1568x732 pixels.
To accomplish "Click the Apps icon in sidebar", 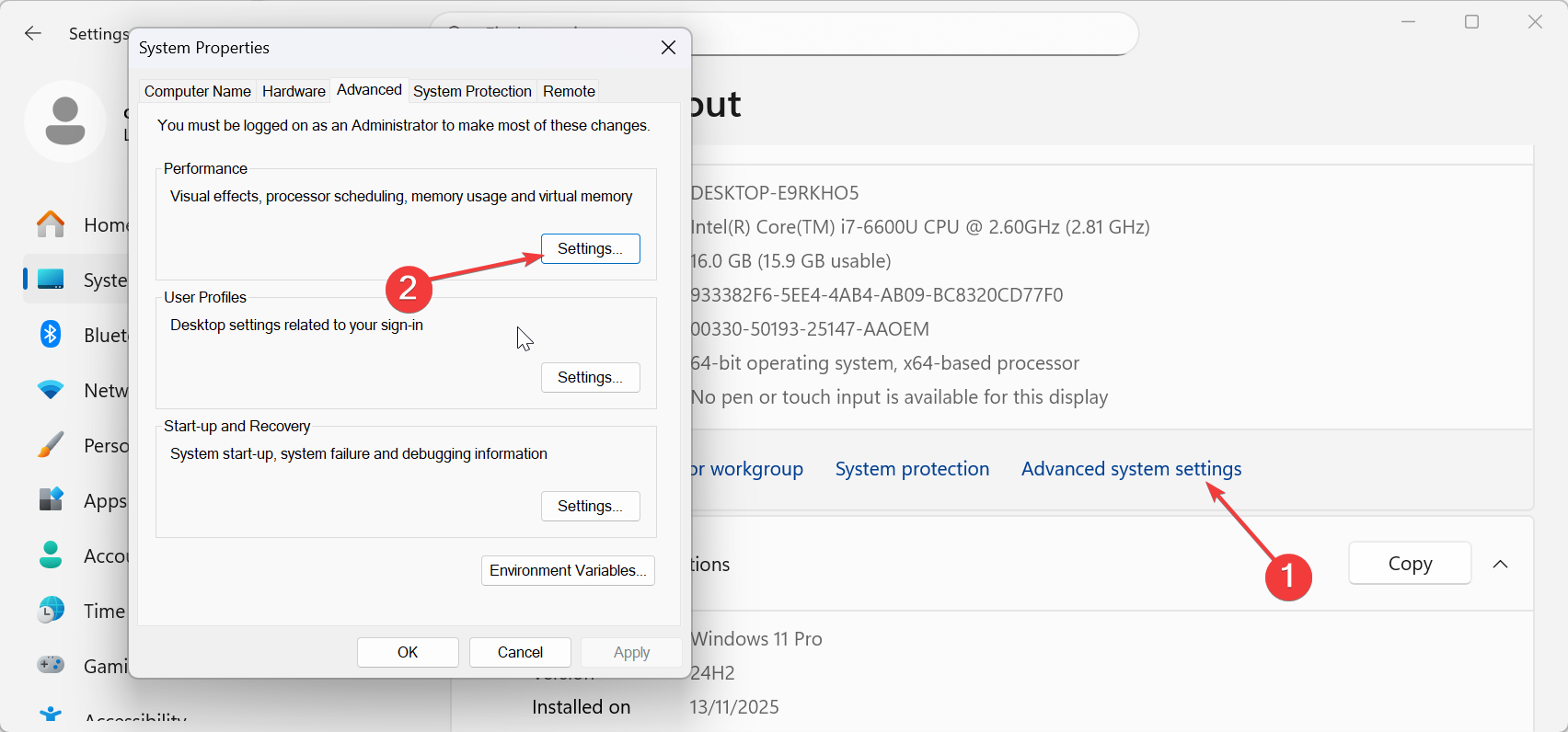I will [51, 499].
